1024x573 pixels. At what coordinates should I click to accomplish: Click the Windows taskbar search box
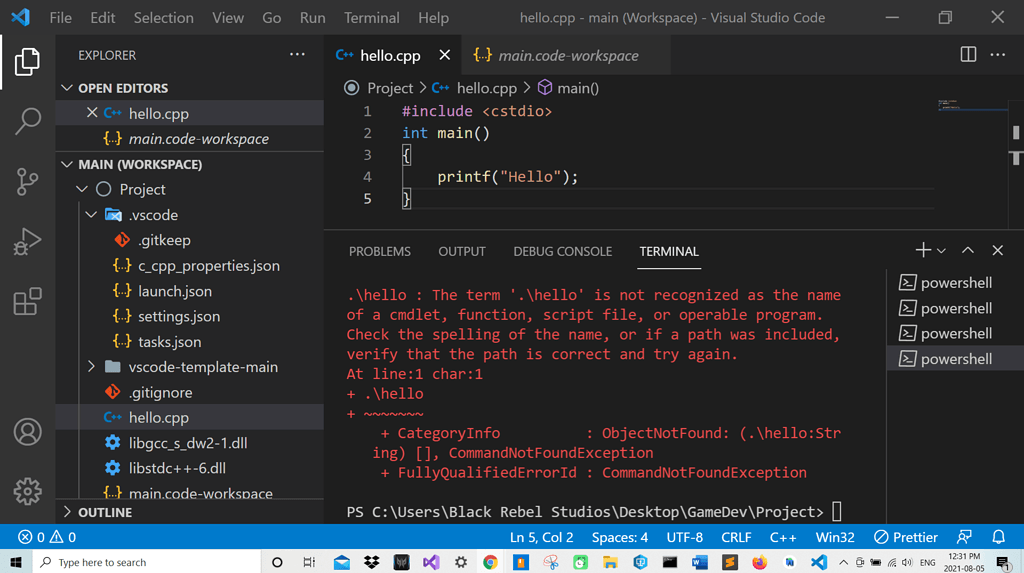coord(147,562)
